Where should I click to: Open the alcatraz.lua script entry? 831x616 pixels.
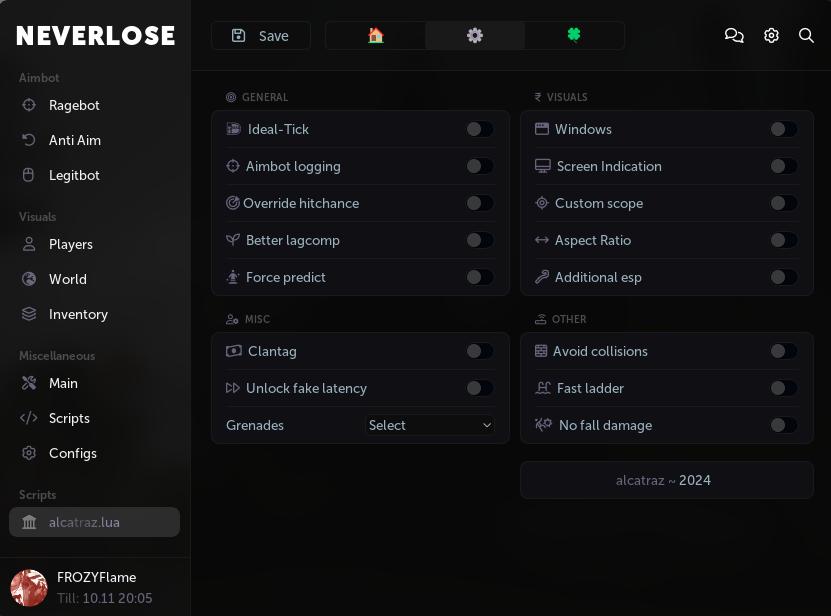coord(94,522)
